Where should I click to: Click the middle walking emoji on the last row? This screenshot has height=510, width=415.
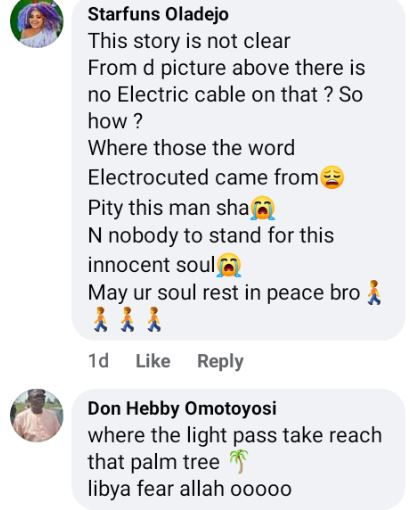click(127, 319)
